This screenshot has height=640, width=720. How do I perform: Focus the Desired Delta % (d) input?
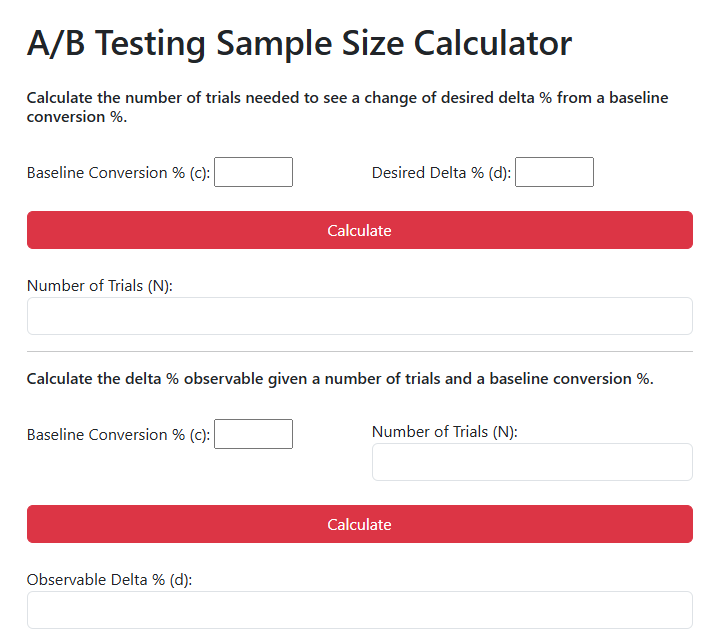tap(554, 172)
